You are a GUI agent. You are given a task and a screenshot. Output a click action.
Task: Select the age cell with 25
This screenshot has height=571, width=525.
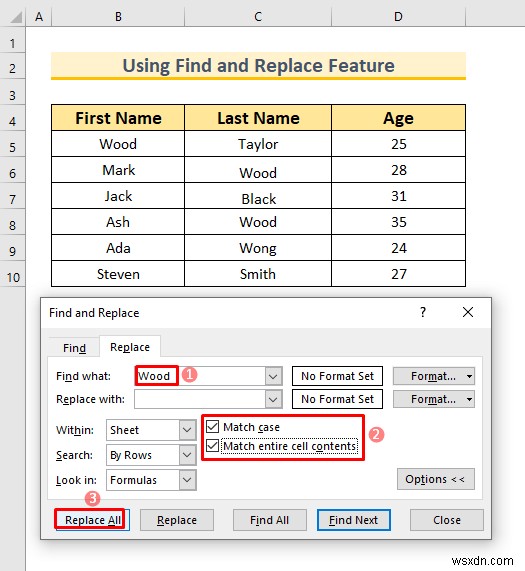[398, 144]
